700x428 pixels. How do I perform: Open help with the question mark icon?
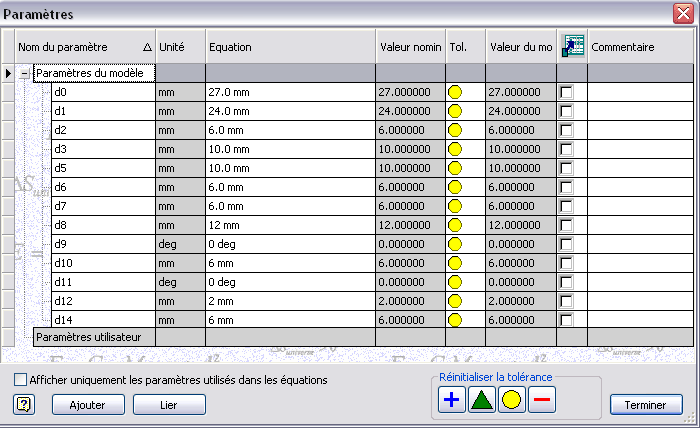click(x=24, y=405)
